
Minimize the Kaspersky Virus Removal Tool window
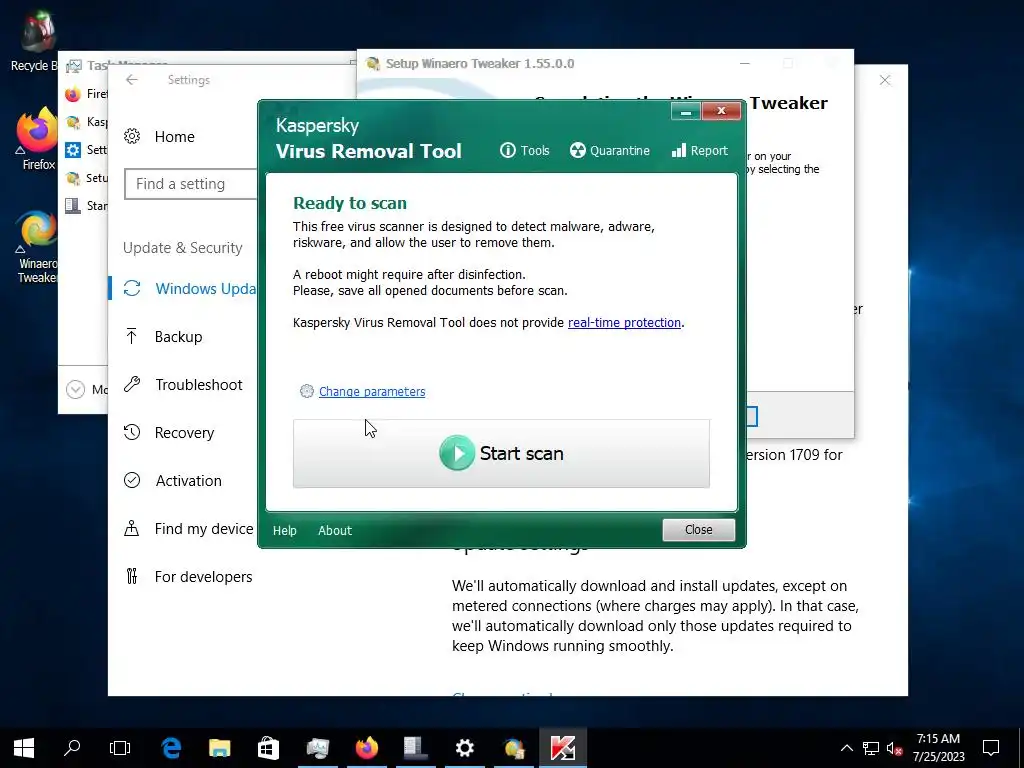click(686, 112)
